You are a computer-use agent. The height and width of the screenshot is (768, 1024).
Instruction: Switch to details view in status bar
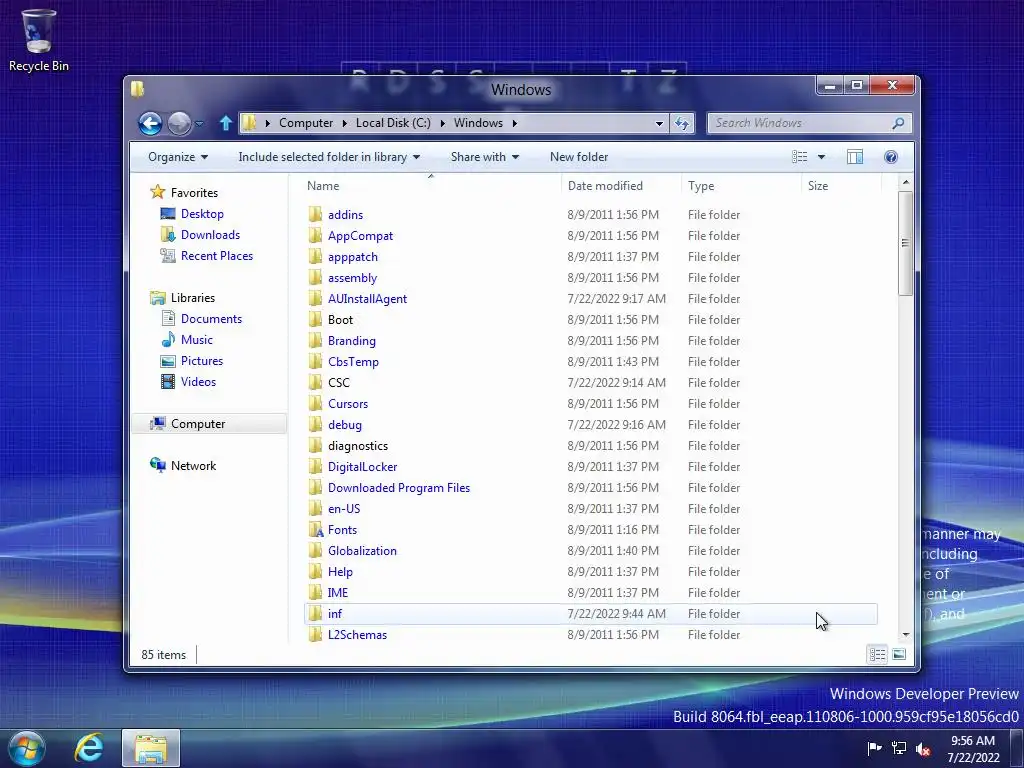[x=877, y=654]
